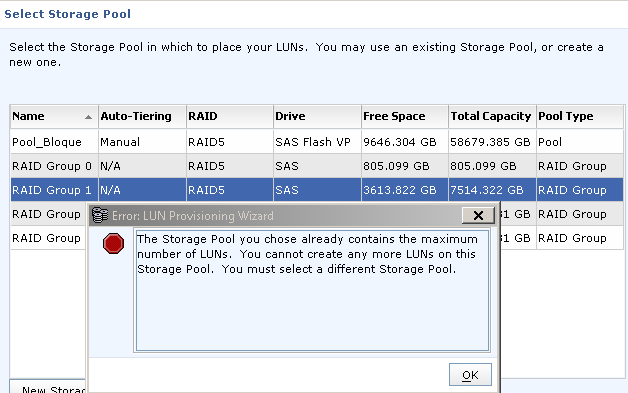The width and height of the screenshot is (628, 393).
Task: Select the highlighted RAID Group 1 row
Action: (x=317, y=190)
